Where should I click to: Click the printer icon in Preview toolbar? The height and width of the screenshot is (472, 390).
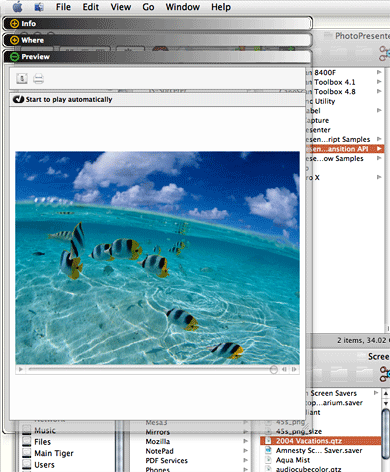[38, 79]
